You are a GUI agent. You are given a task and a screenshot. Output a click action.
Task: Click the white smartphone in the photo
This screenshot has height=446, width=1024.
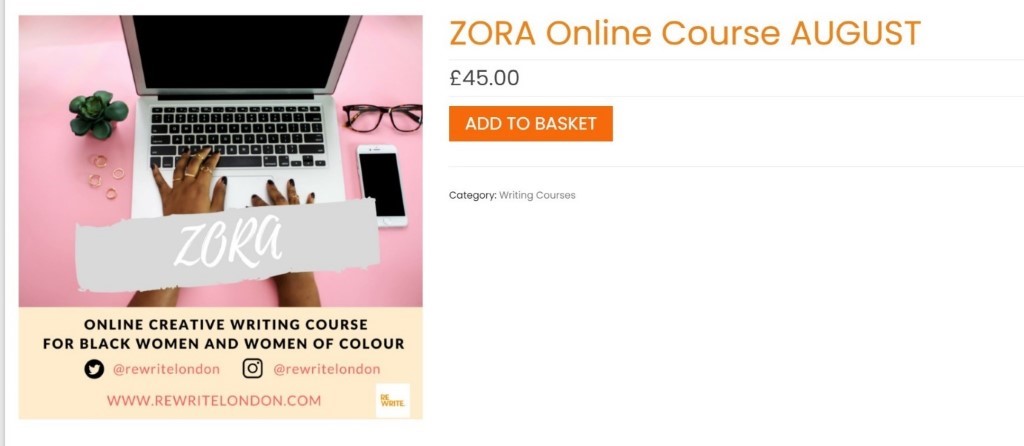(382, 185)
